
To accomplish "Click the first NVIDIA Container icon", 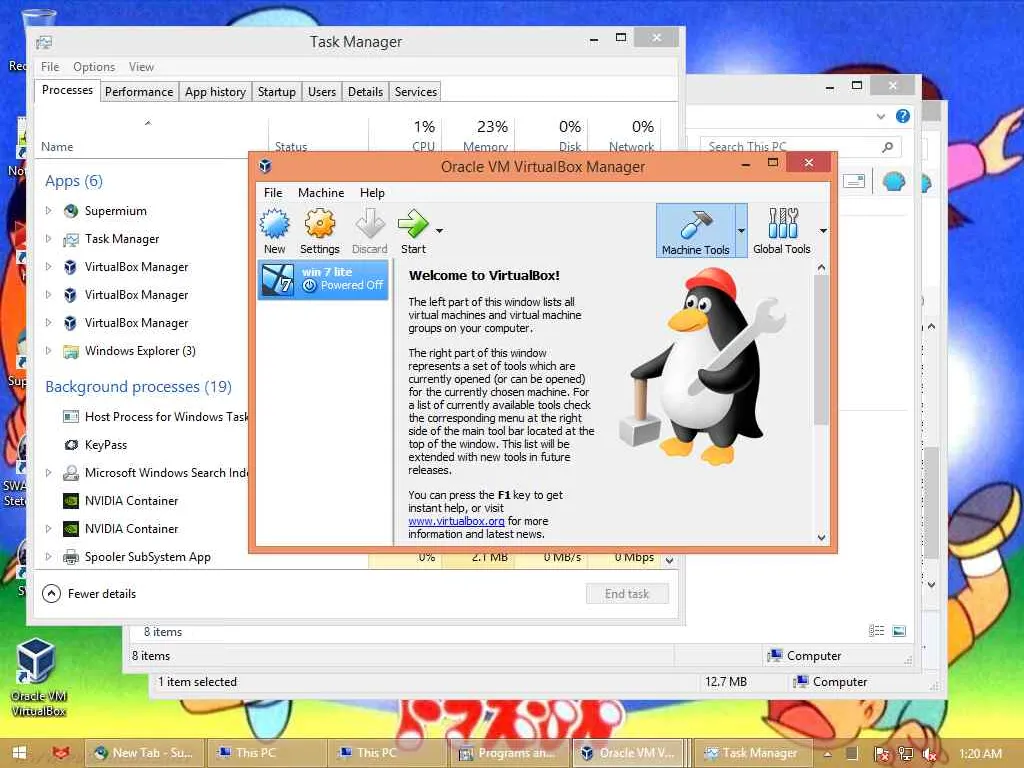I will [71, 501].
